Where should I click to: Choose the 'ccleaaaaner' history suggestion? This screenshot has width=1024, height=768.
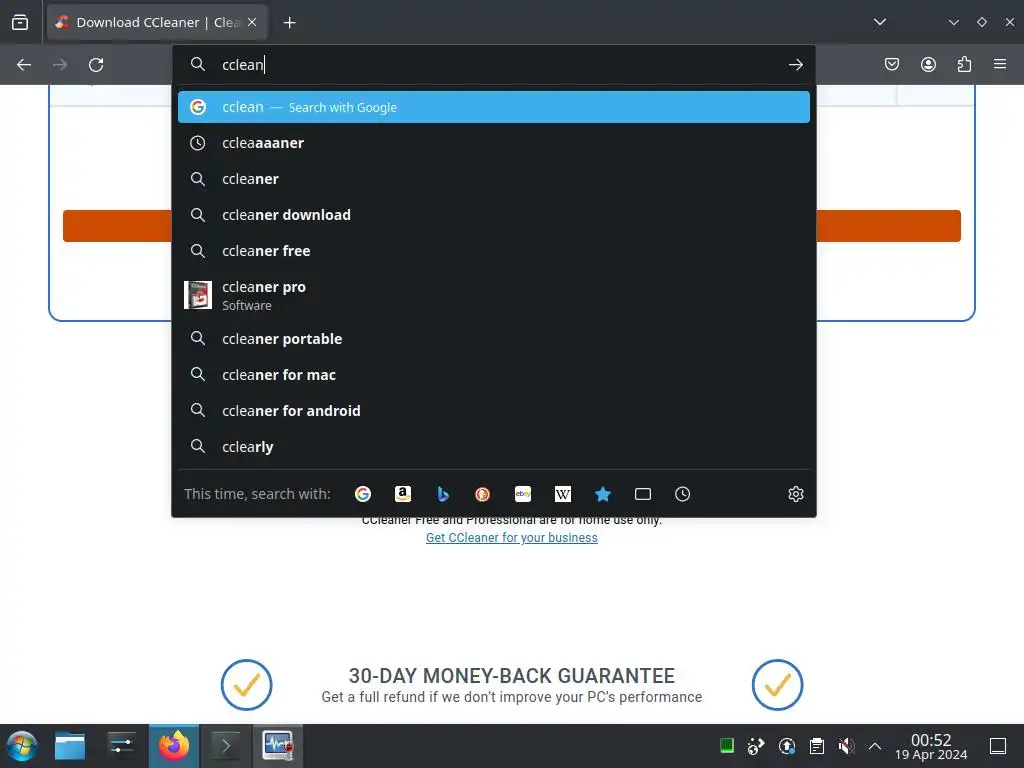pyautogui.click(x=494, y=143)
